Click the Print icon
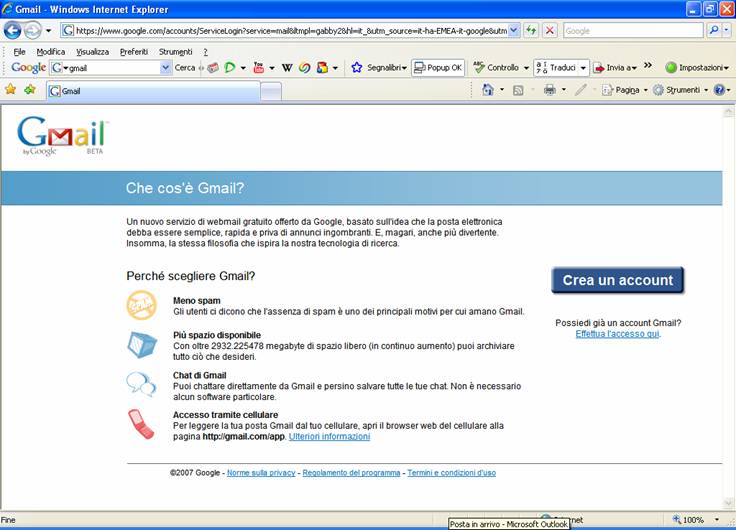This screenshot has height=530, width=736. click(550, 89)
